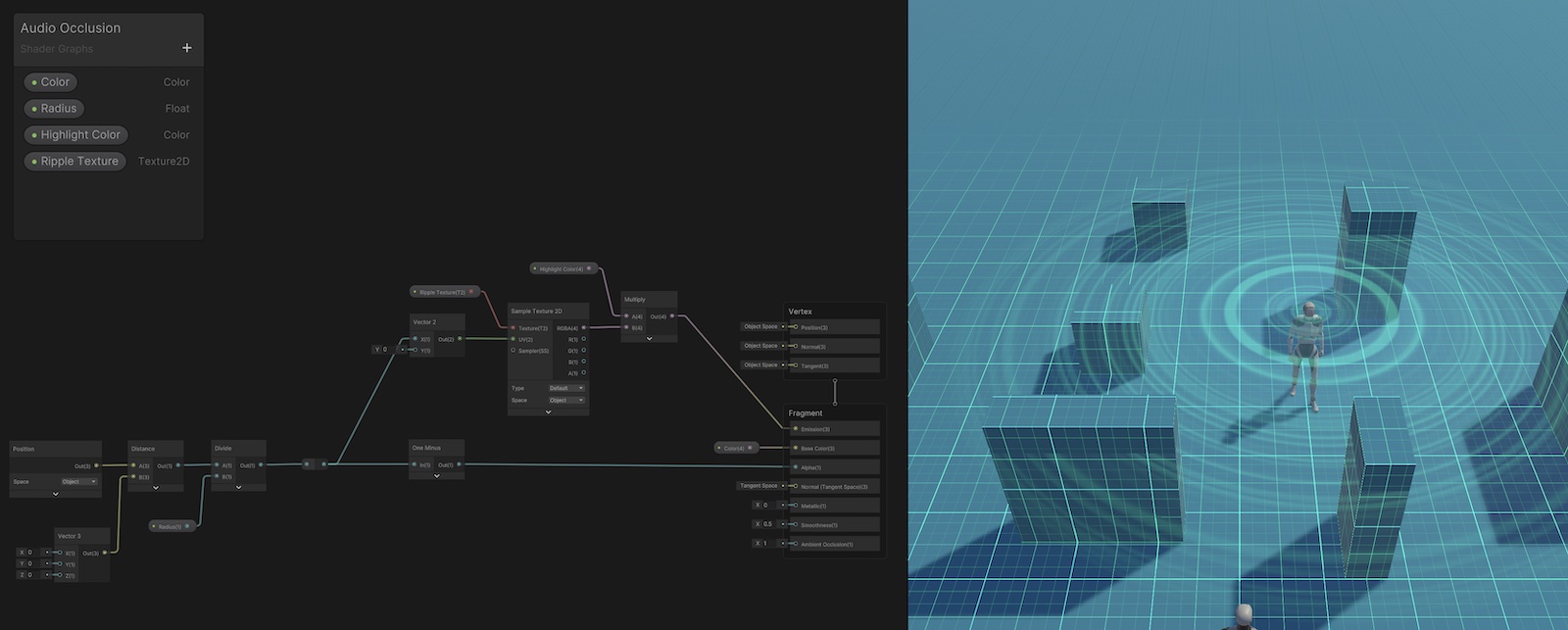This screenshot has width=1568, height=630.
Task: Click the Emission(3) input port in Fragment
Action: 796,429
